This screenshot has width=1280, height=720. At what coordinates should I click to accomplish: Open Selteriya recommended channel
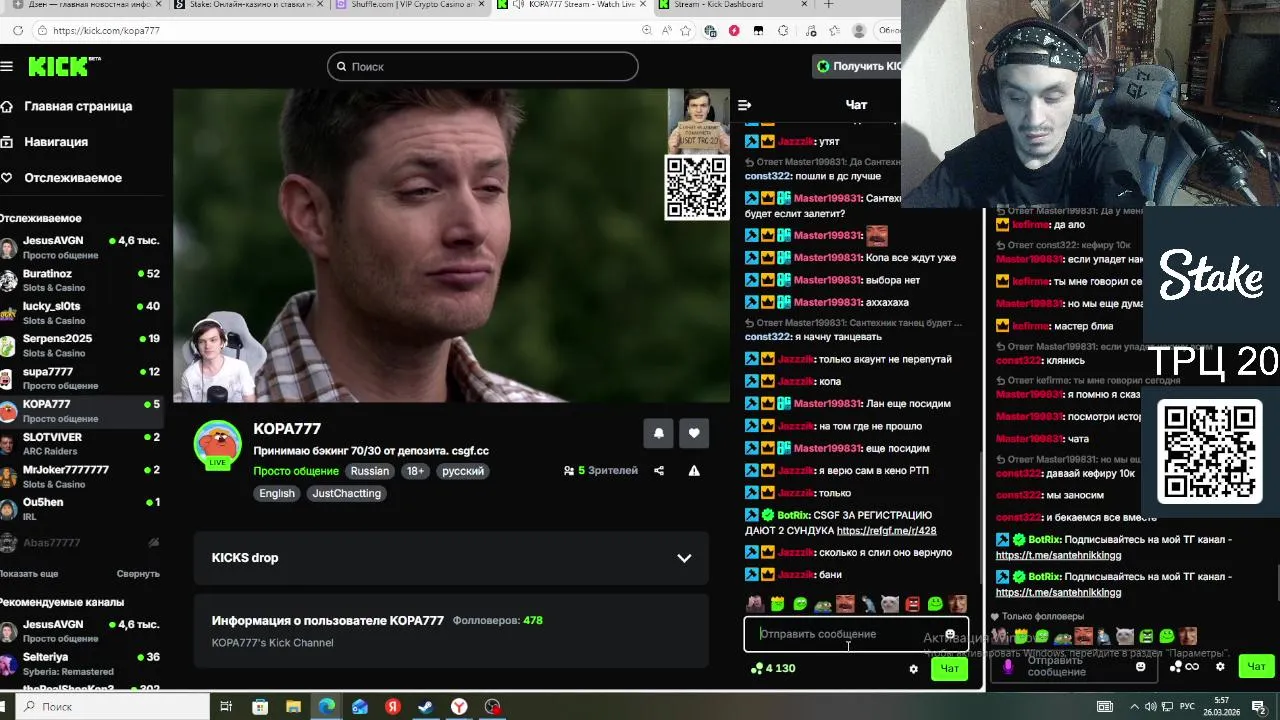coord(80,663)
